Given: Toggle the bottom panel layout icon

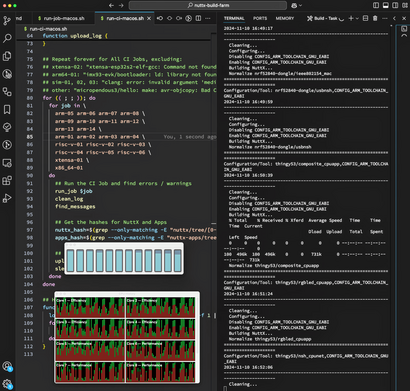Looking at the screenshot, I should tap(385, 5).
